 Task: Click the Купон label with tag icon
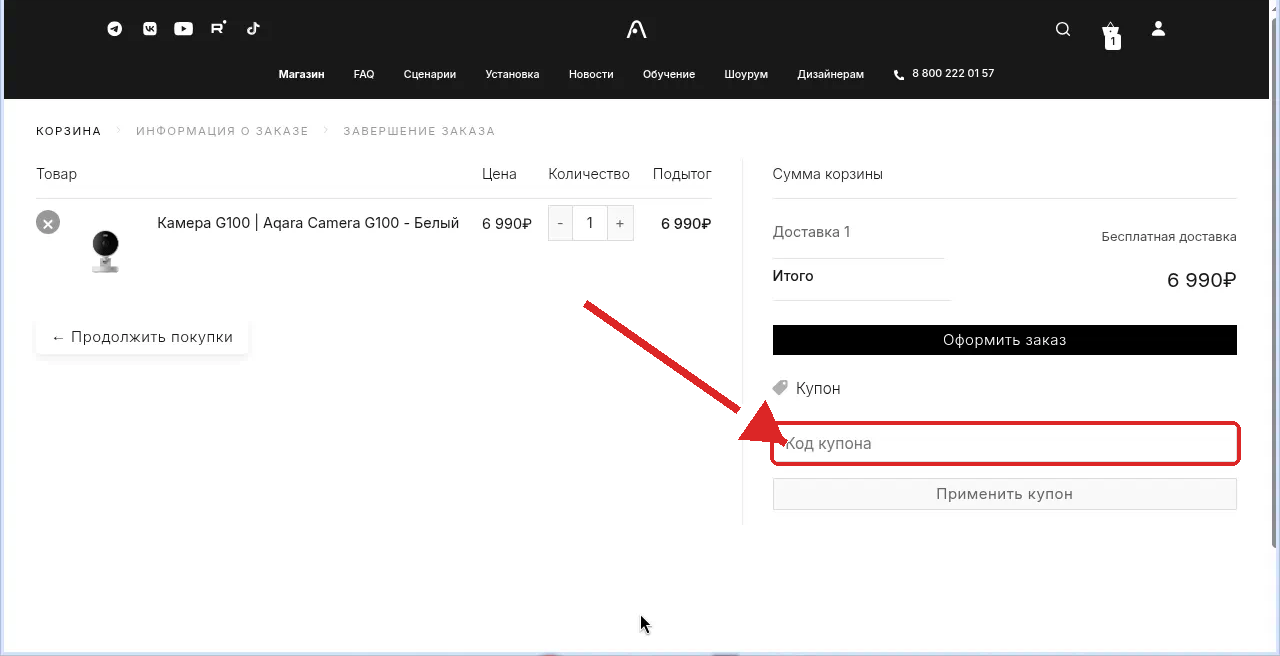(807, 388)
